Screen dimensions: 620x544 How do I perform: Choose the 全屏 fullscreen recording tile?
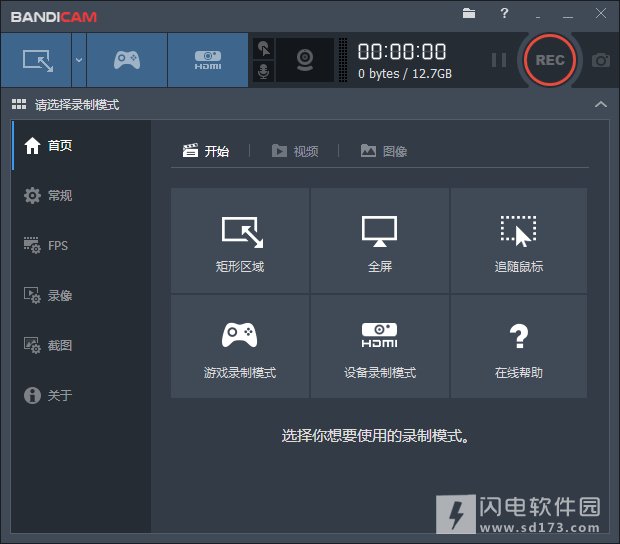point(380,241)
